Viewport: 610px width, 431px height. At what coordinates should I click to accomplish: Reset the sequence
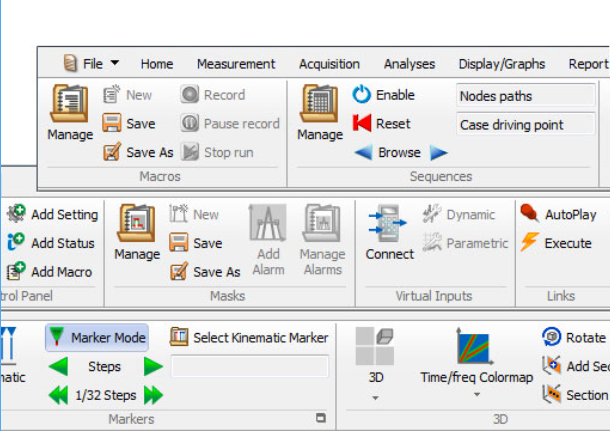tap(381, 124)
